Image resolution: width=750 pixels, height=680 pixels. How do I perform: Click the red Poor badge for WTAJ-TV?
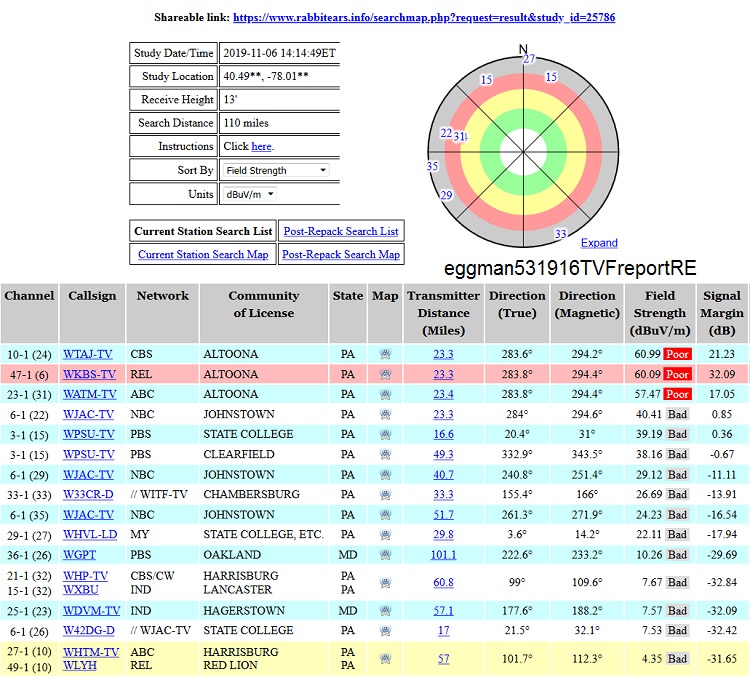678,354
